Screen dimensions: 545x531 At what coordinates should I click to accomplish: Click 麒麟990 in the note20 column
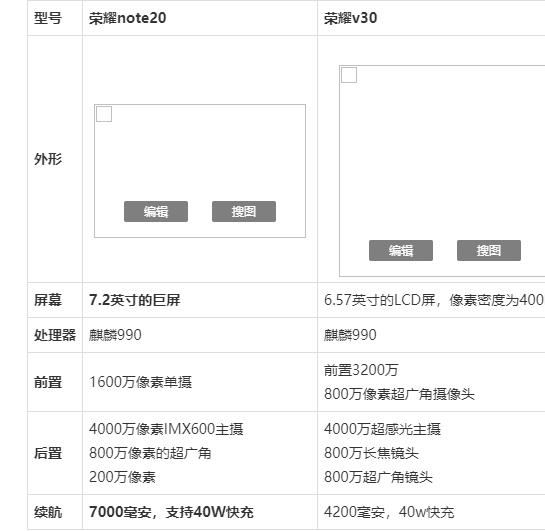115,335
